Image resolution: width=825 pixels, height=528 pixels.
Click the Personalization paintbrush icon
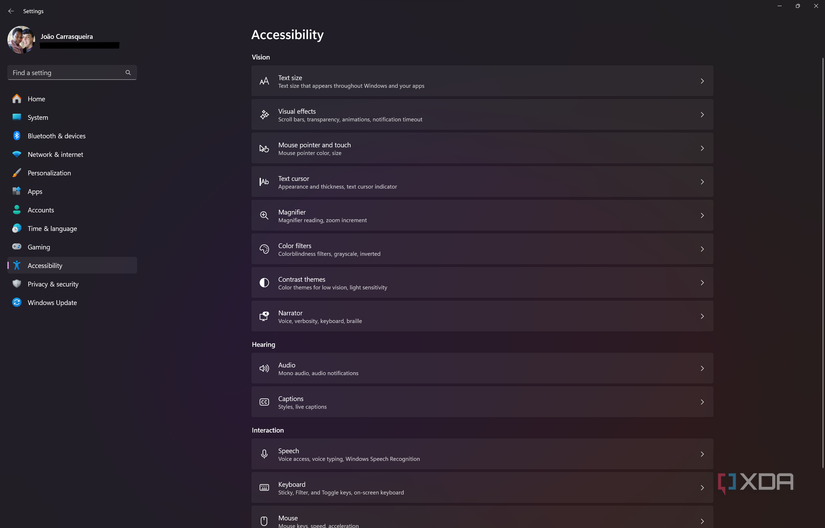pos(17,173)
